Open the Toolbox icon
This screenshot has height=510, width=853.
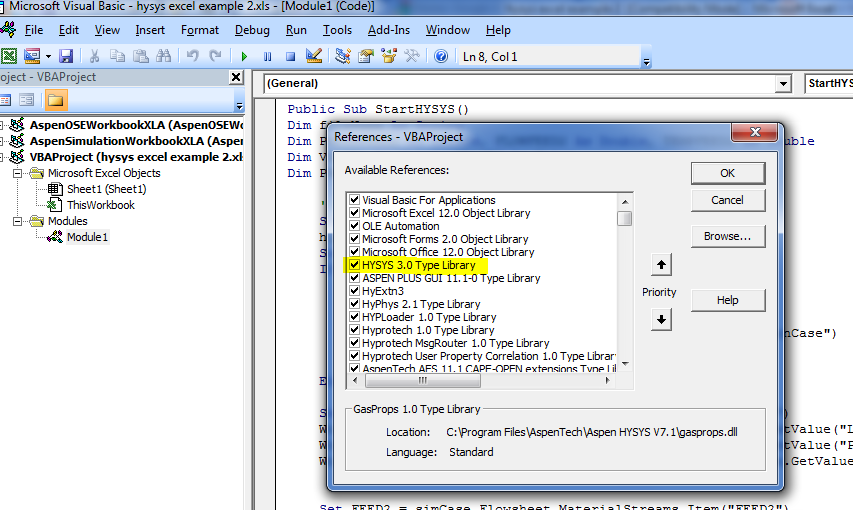pos(412,56)
